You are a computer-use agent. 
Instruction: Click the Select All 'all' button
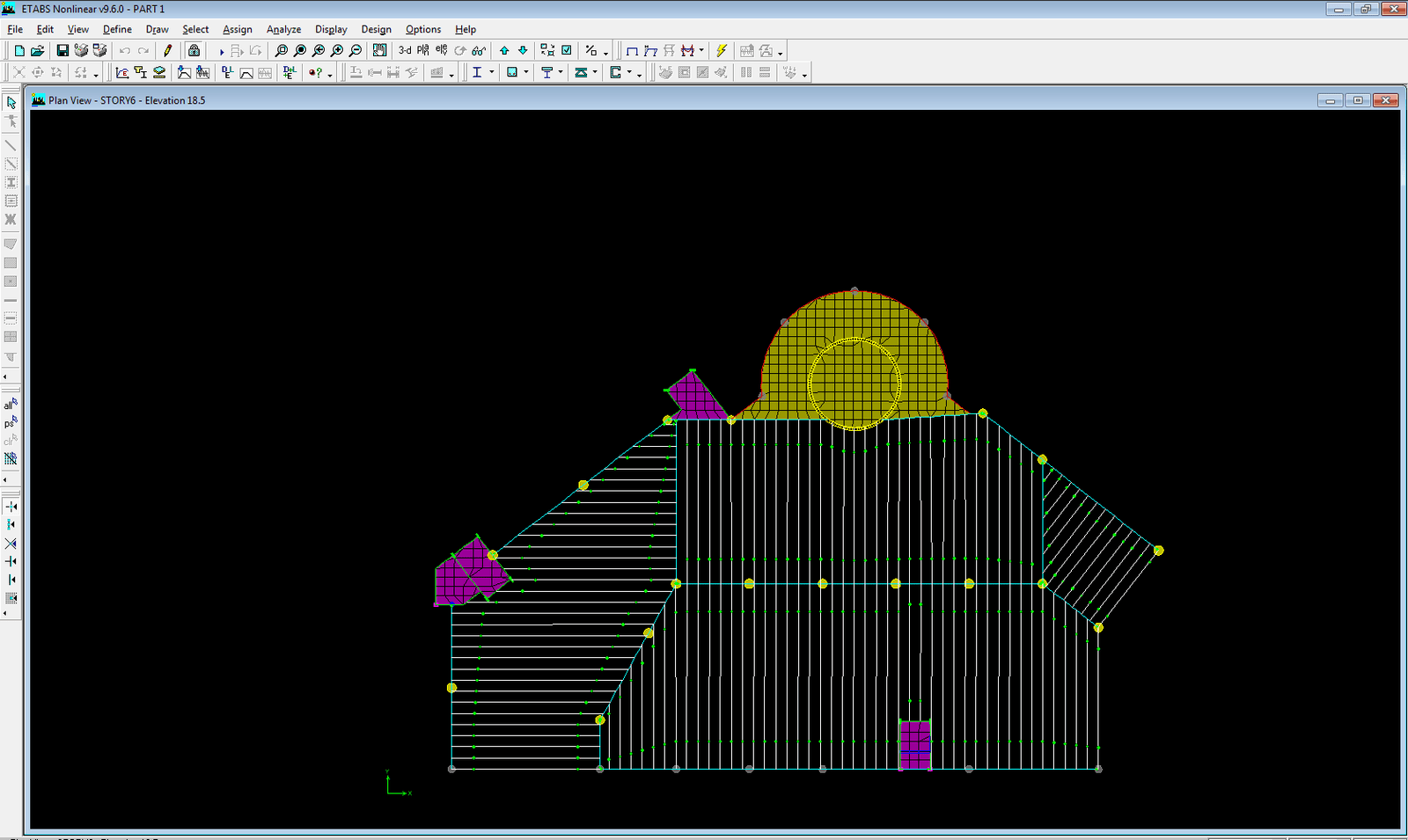pos(11,405)
